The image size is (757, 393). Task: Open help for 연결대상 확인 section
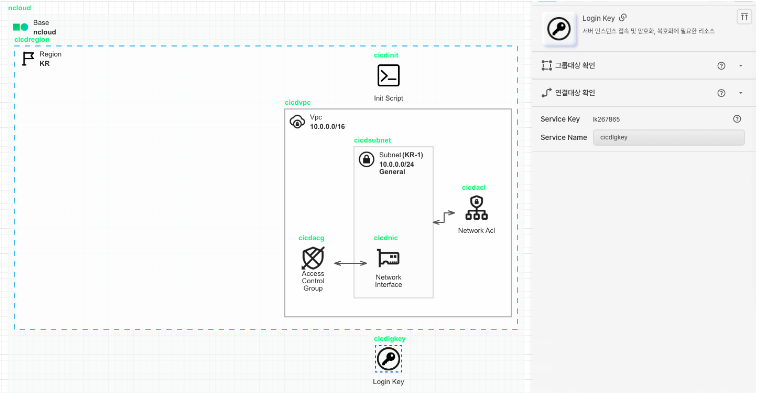tap(721, 93)
